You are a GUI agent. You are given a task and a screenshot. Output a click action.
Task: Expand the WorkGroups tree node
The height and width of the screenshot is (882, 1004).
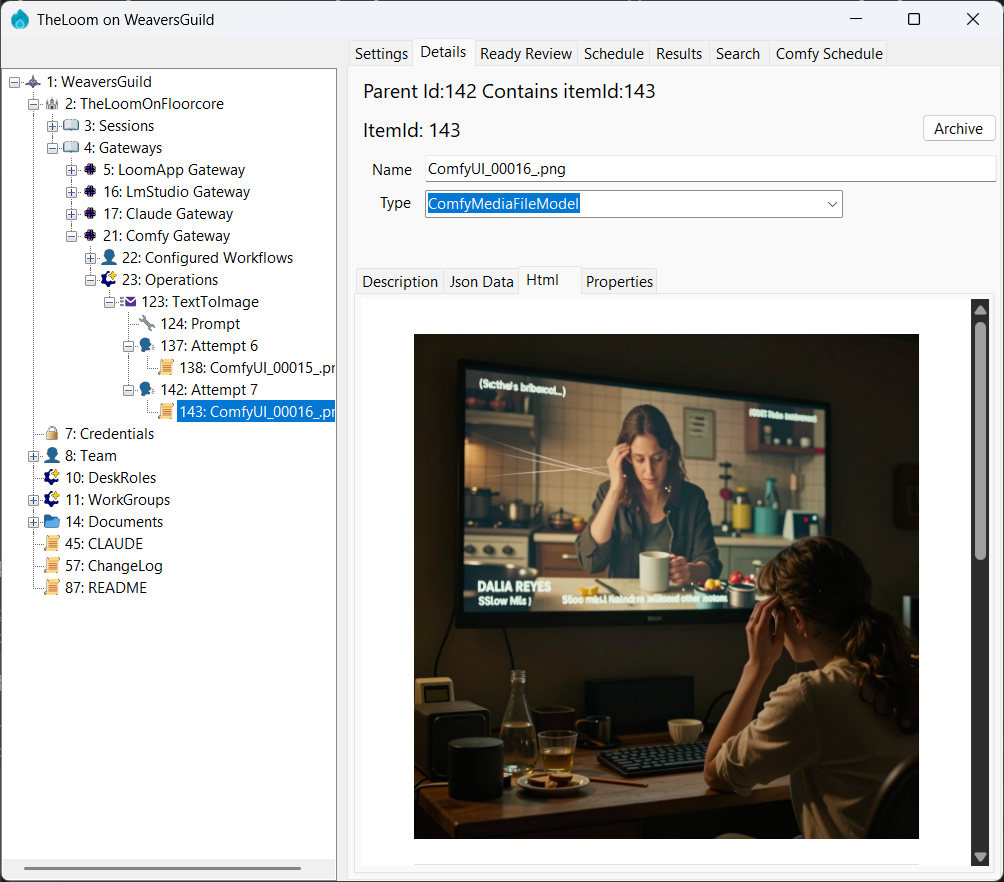click(33, 500)
